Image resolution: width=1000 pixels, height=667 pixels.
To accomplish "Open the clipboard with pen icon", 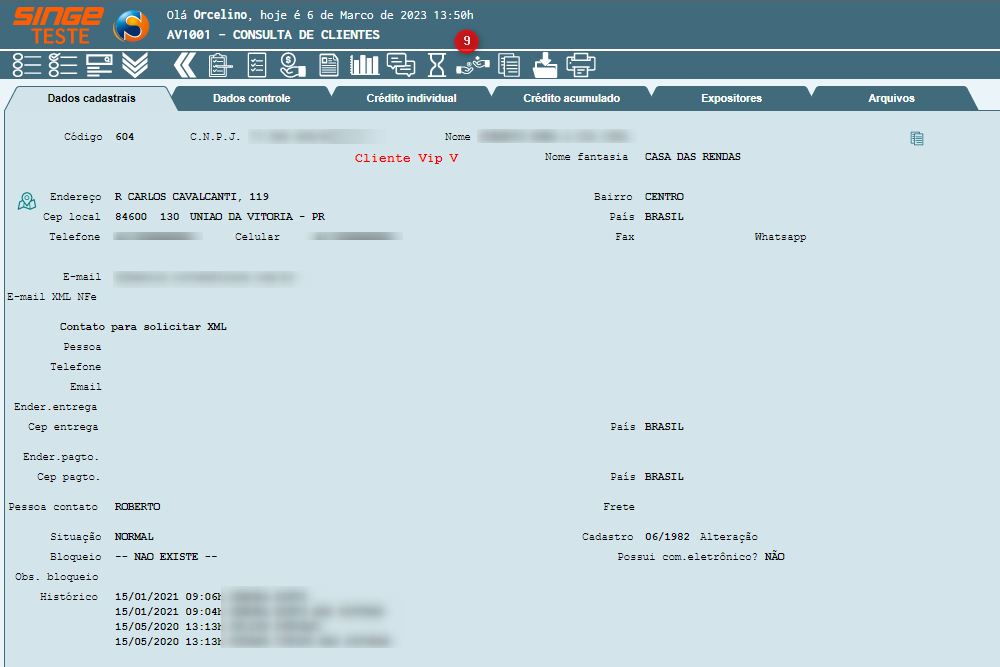I will pyautogui.click(x=220, y=66).
